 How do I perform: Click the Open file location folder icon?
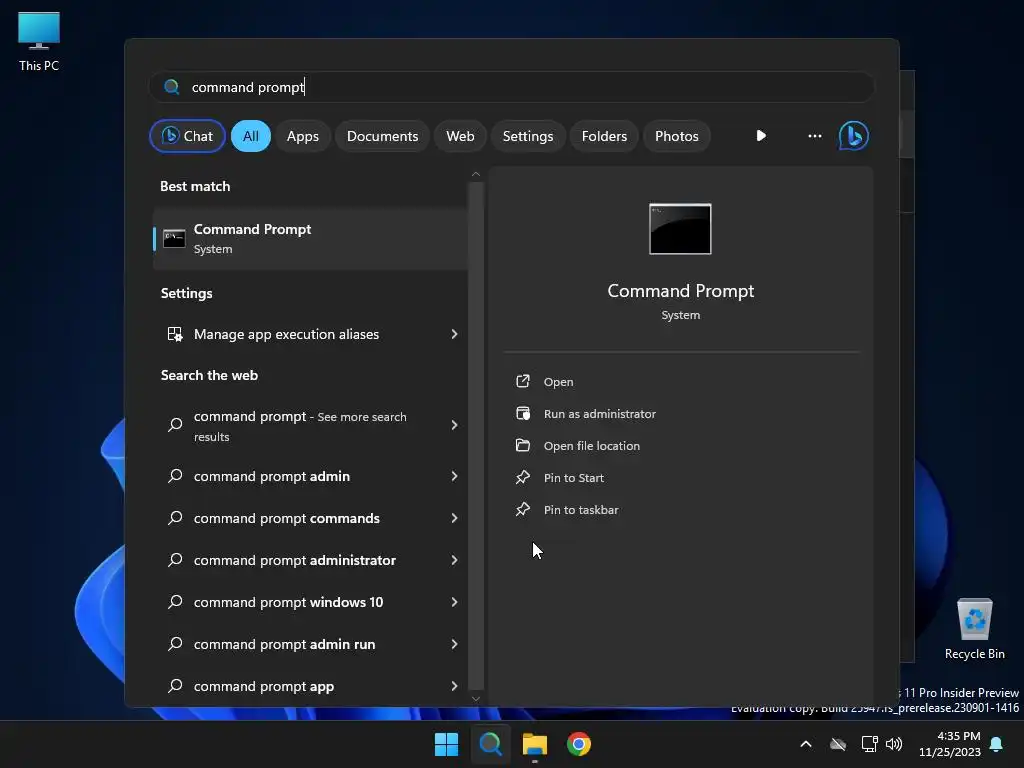click(522, 445)
